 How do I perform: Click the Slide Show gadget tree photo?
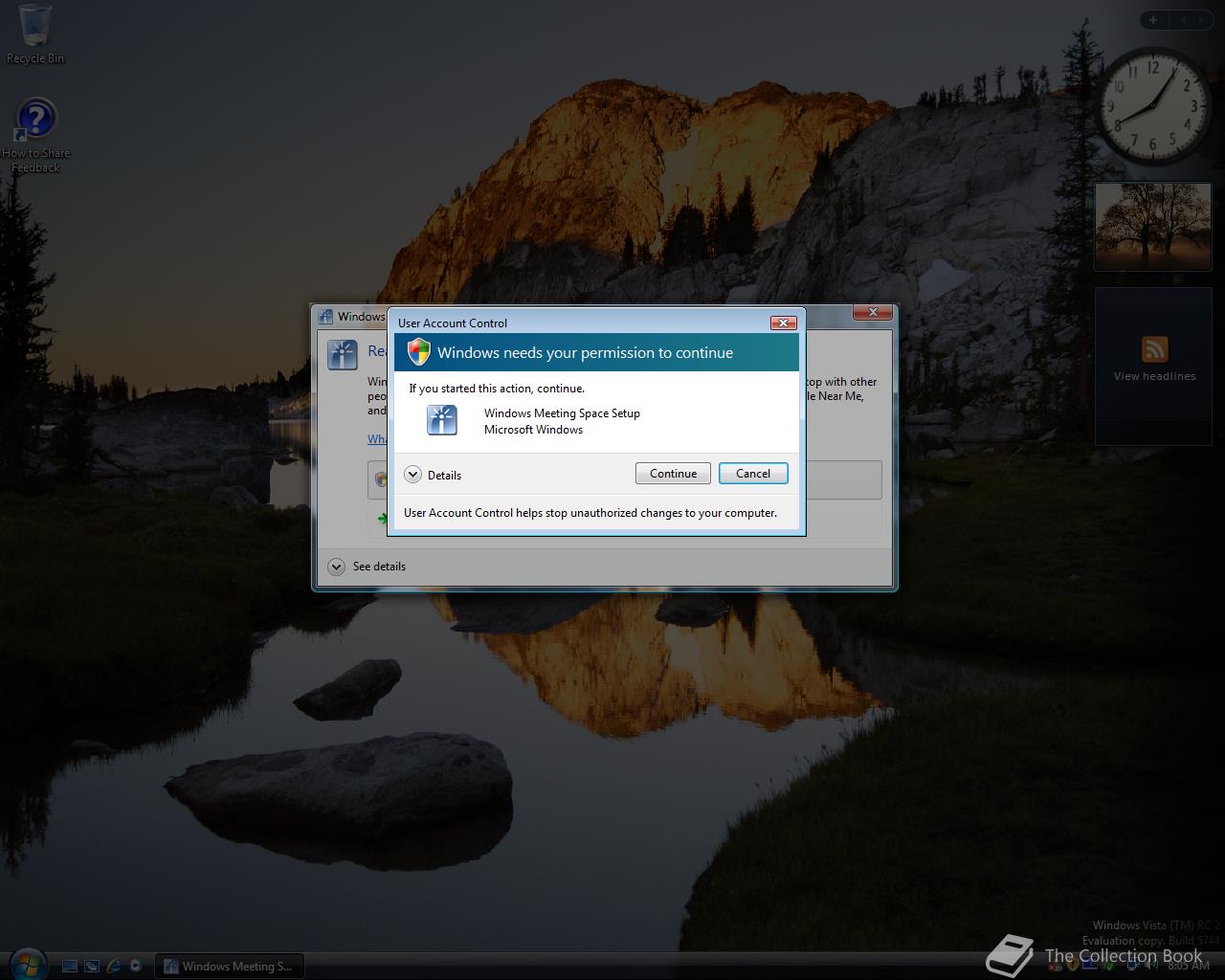[x=1154, y=226]
